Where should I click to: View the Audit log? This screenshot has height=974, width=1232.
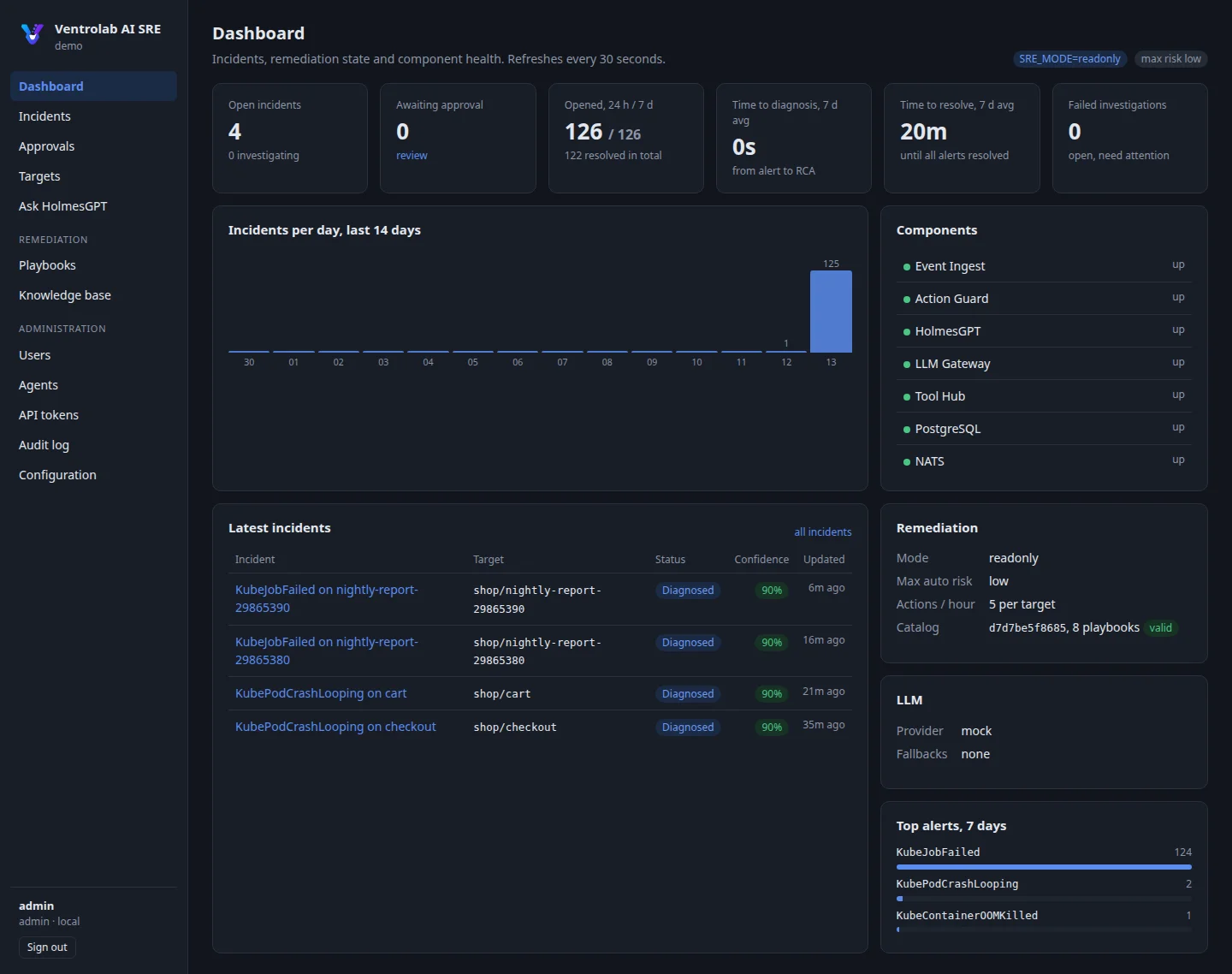(93, 445)
